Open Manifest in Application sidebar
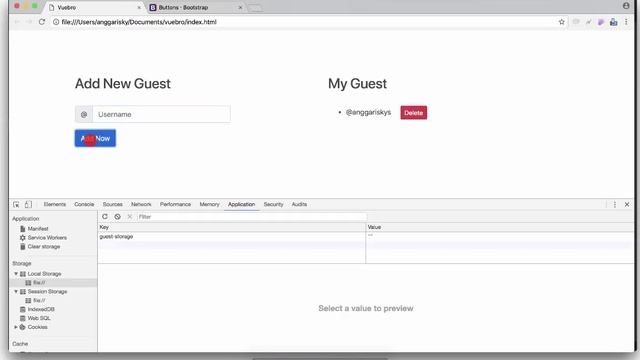The height and width of the screenshot is (360, 640). tap(38, 229)
